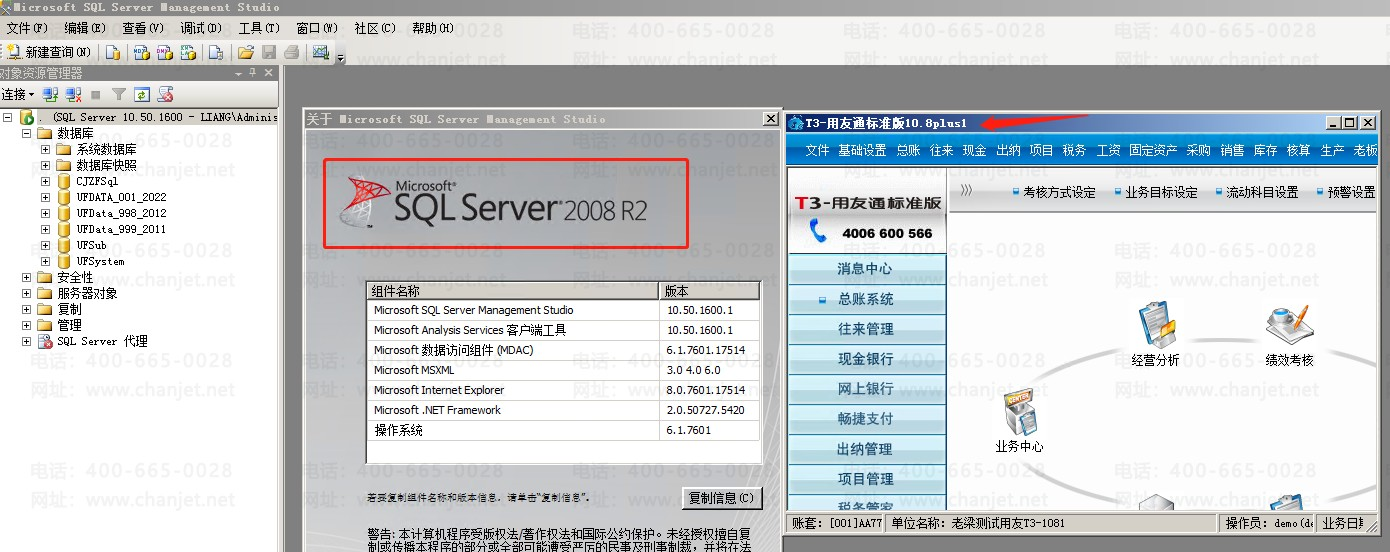Screen dimensions: 1390x552
Task: Click the Analysis Services XMLA Query icon
Action: [187, 52]
